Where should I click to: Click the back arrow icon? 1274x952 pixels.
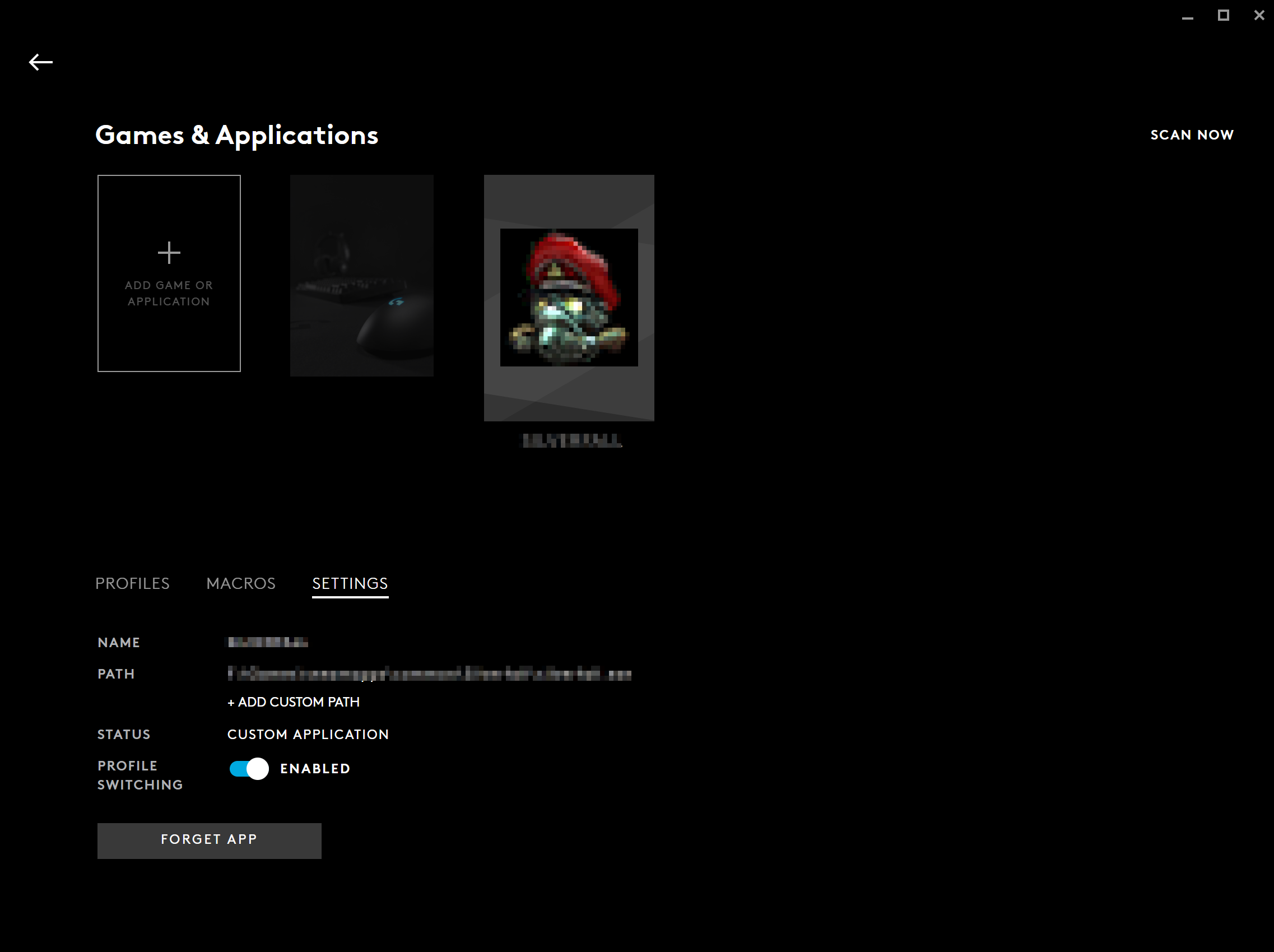pyautogui.click(x=40, y=62)
